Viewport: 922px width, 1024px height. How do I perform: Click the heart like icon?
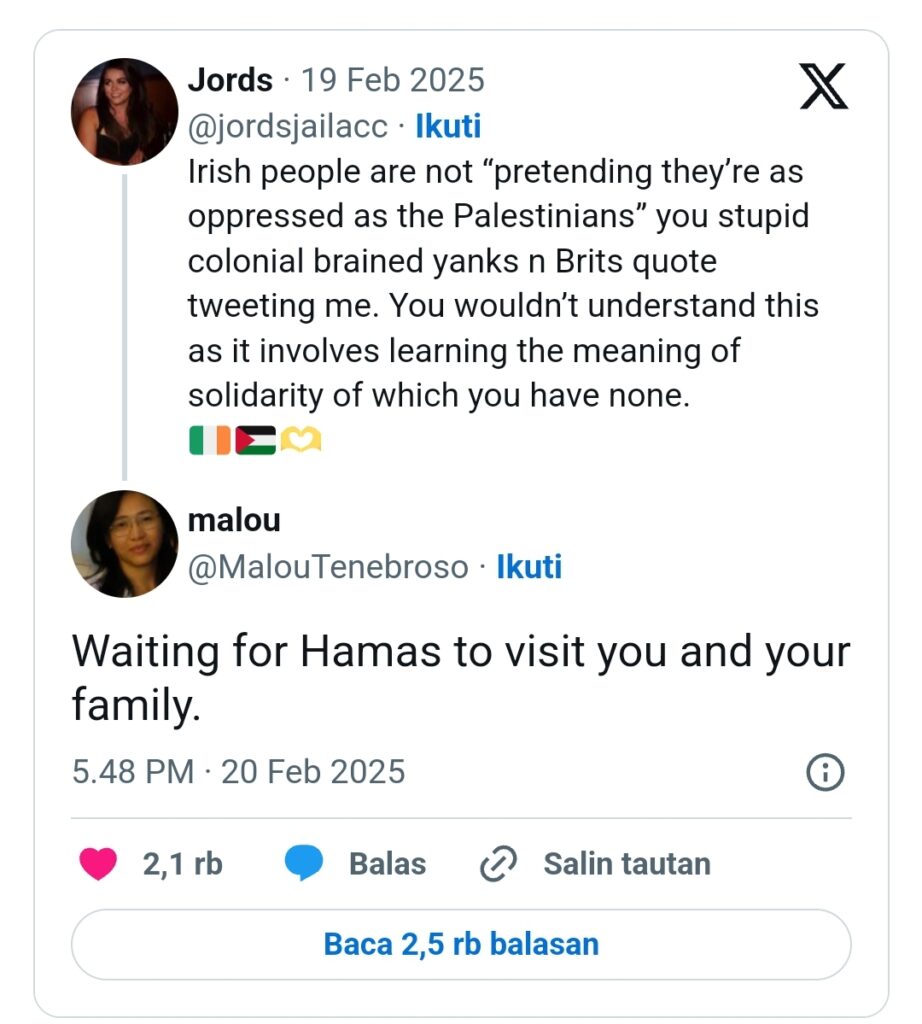point(97,864)
